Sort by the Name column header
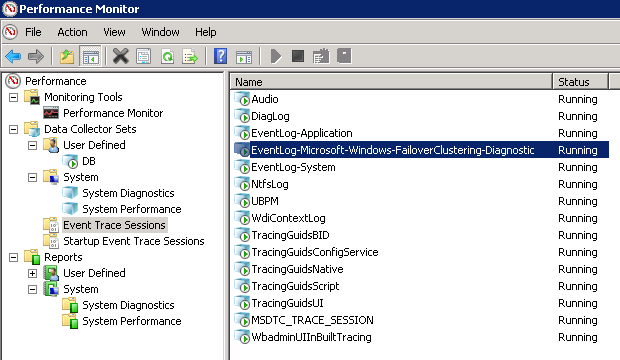Screen dimensions: 620x360 pos(391,82)
